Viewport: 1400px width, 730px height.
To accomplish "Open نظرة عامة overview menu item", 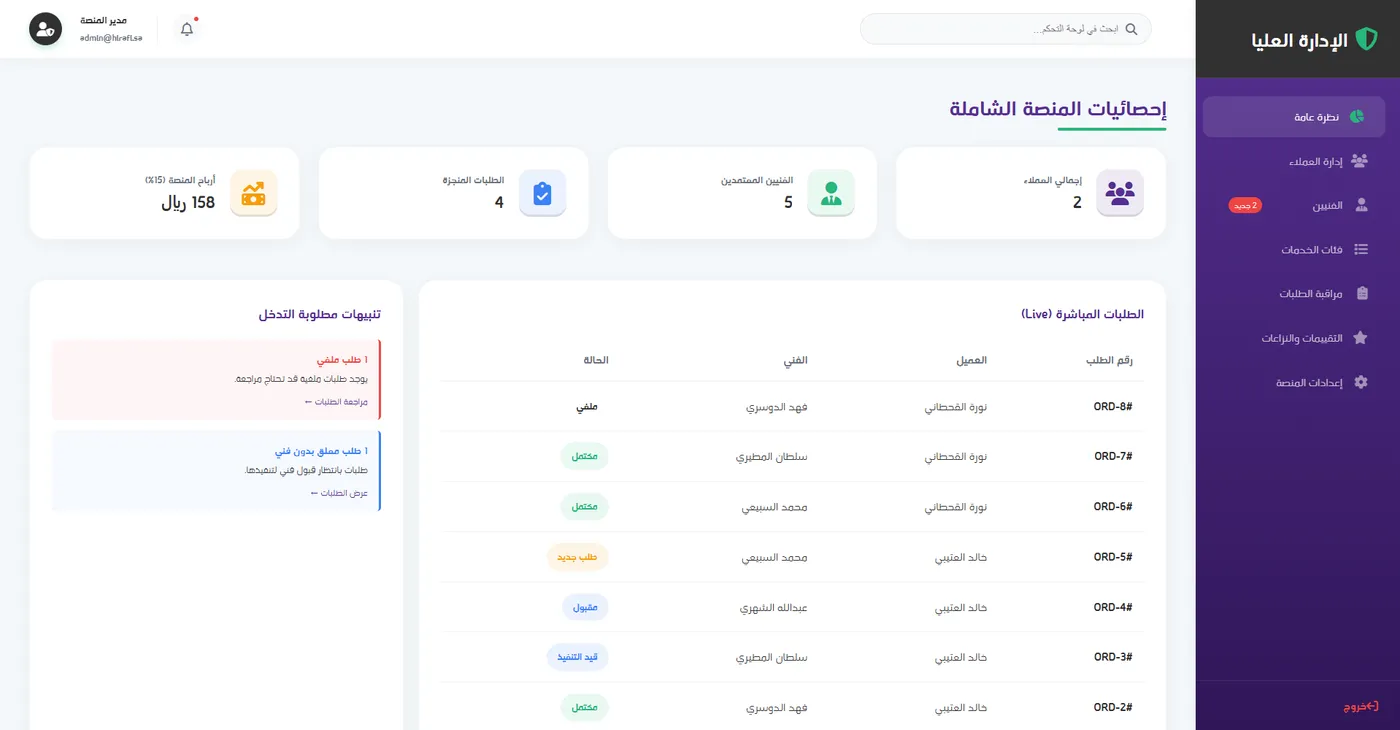I will (x=1294, y=117).
